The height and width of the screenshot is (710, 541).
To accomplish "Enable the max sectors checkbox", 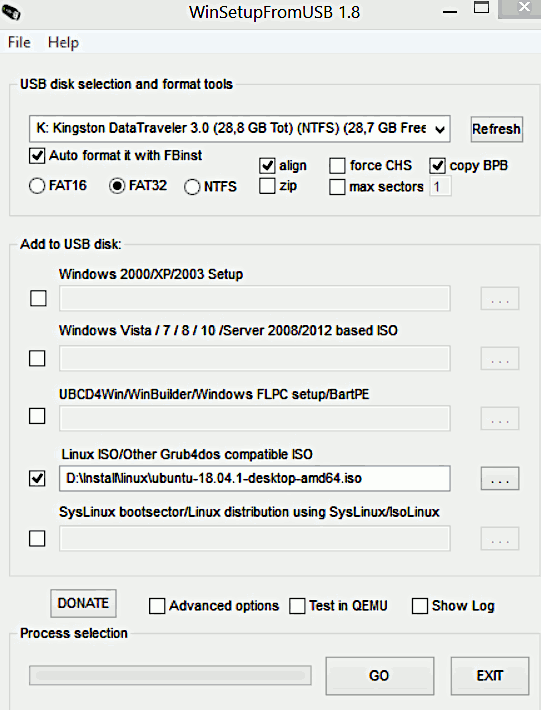I will 337,187.
